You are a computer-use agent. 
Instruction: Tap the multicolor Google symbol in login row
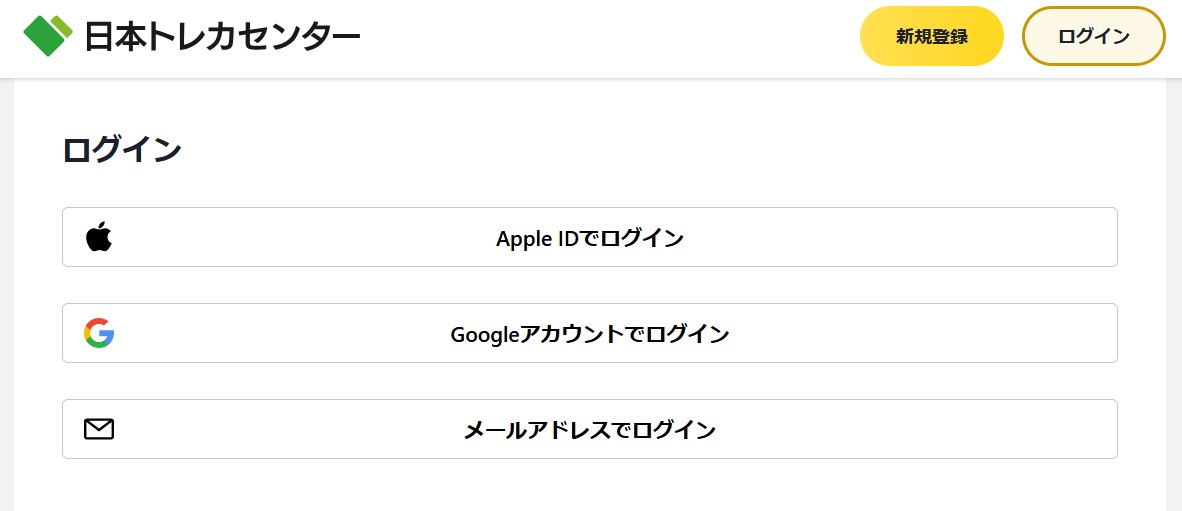pos(99,333)
